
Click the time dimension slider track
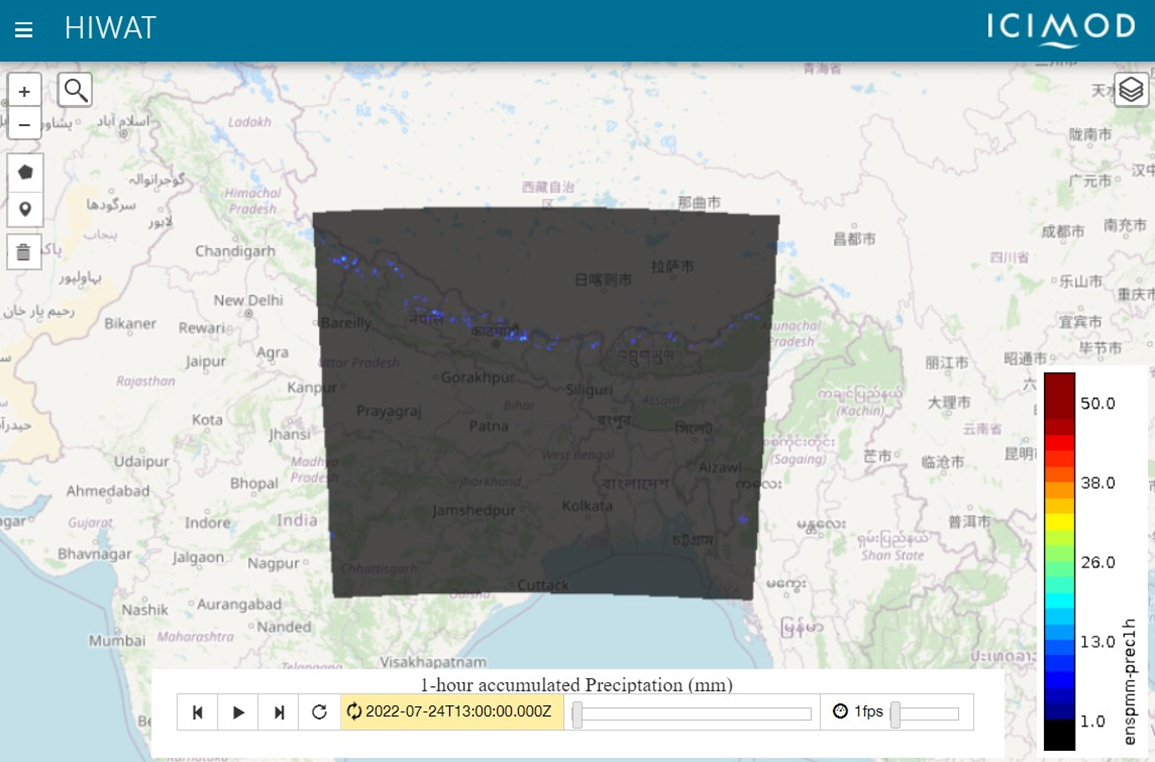692,714
